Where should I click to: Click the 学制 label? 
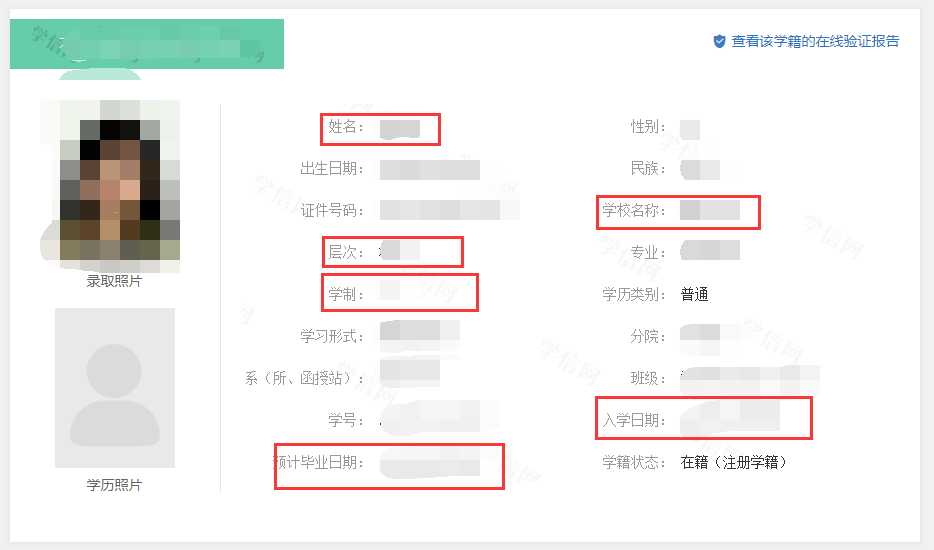tap(347, 294)
